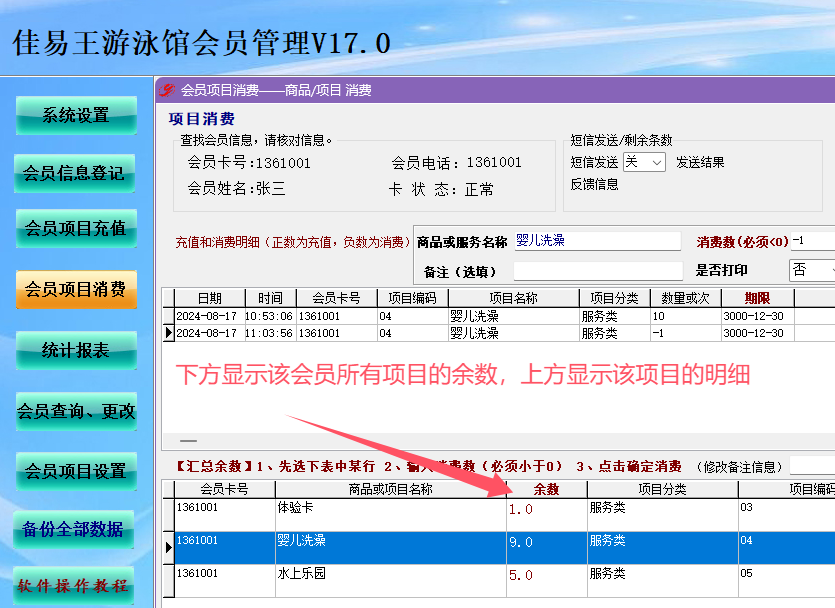Click the 备注（选填） input field
Image resolution: width=835 pixels, height=608 pixels.
click(x=598, y=271)
